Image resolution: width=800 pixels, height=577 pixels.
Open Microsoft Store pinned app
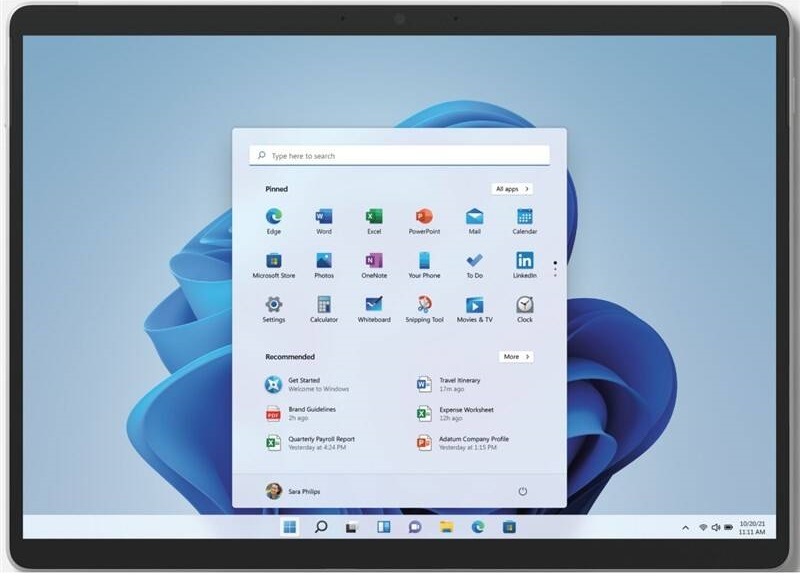(274, 265)
